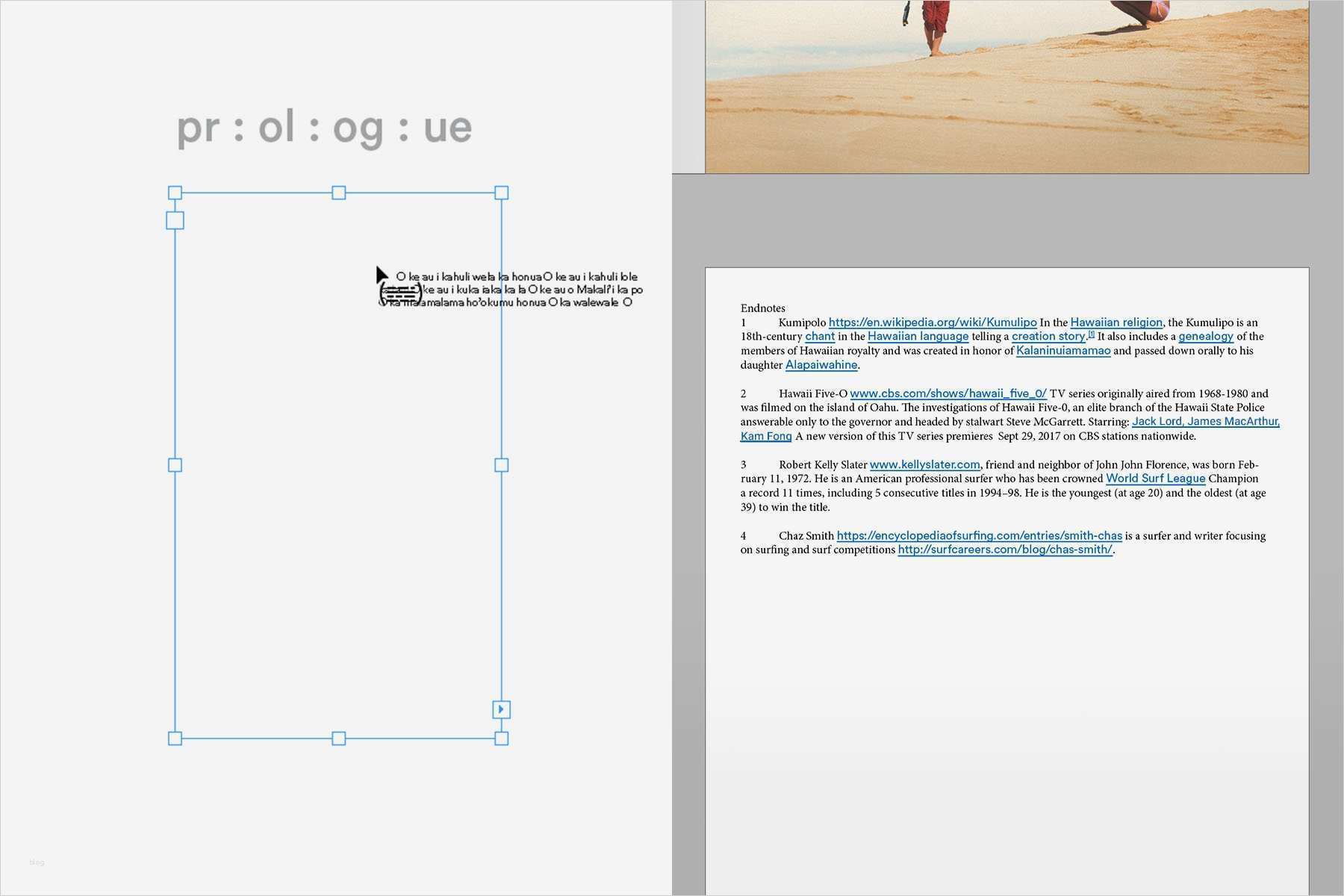Open the "Hawaiian language" link
The height and width of the screenshot is (896, 1344).
918,336
